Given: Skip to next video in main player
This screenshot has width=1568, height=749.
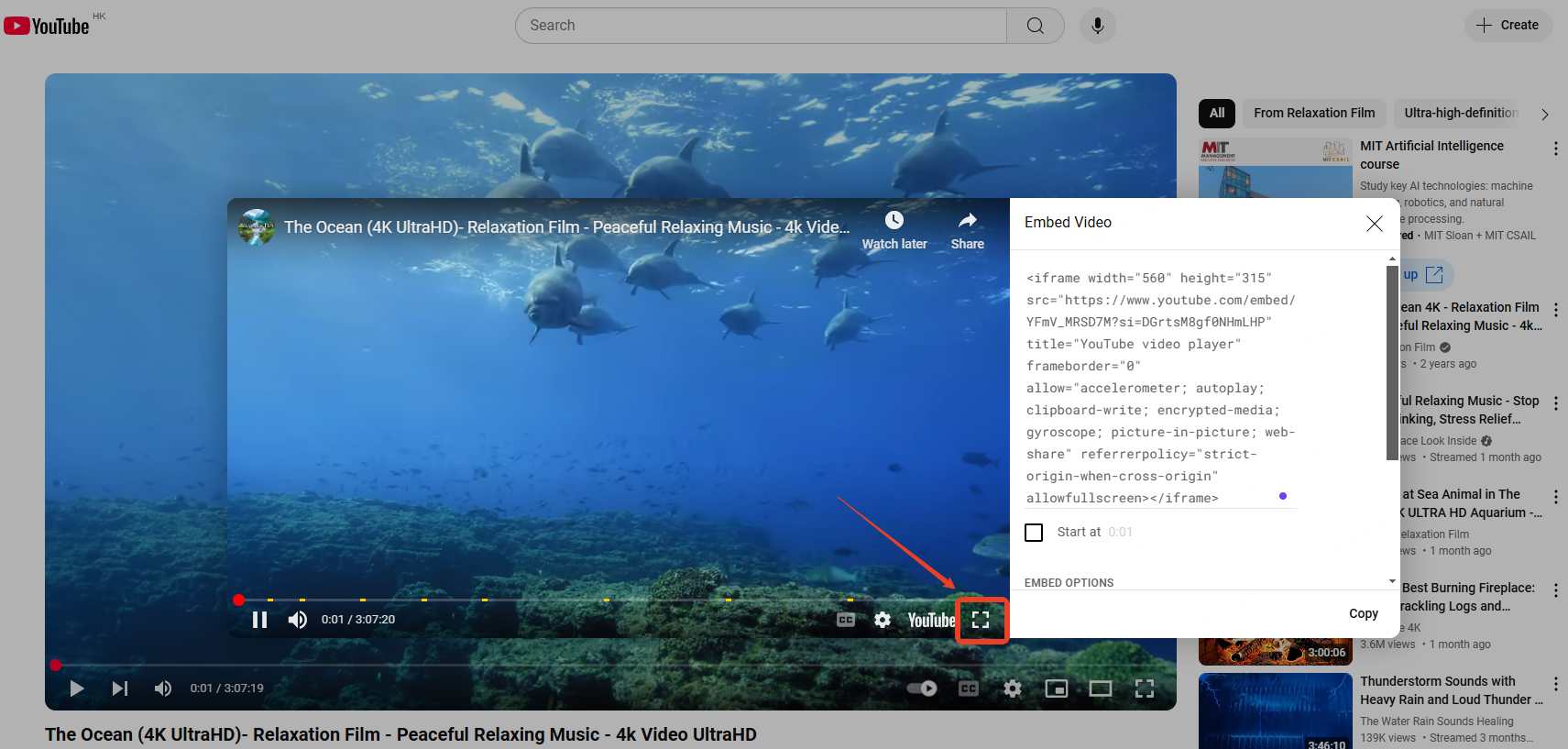Looking at the screenshot, I should [120, 688].
